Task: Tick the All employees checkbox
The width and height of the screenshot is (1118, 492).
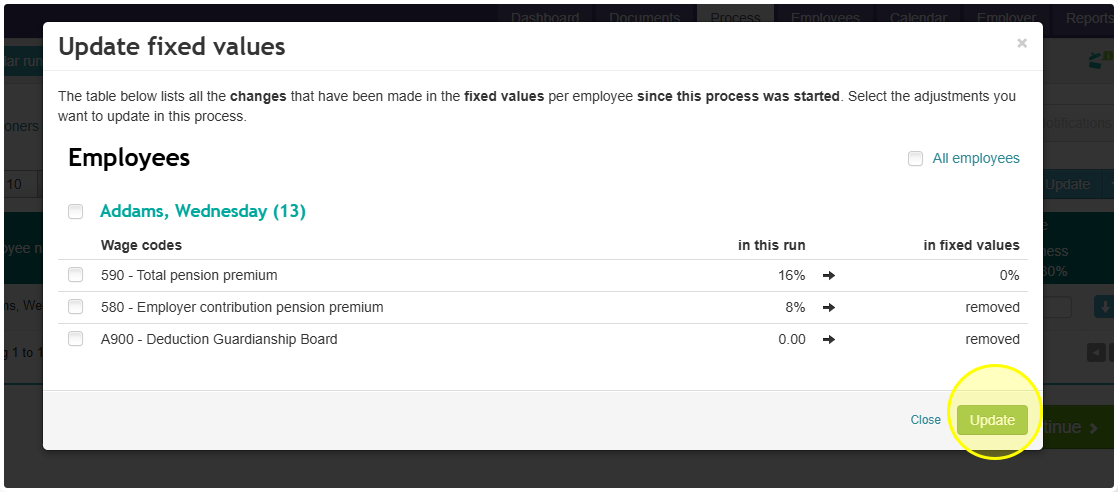Action: 916,158
